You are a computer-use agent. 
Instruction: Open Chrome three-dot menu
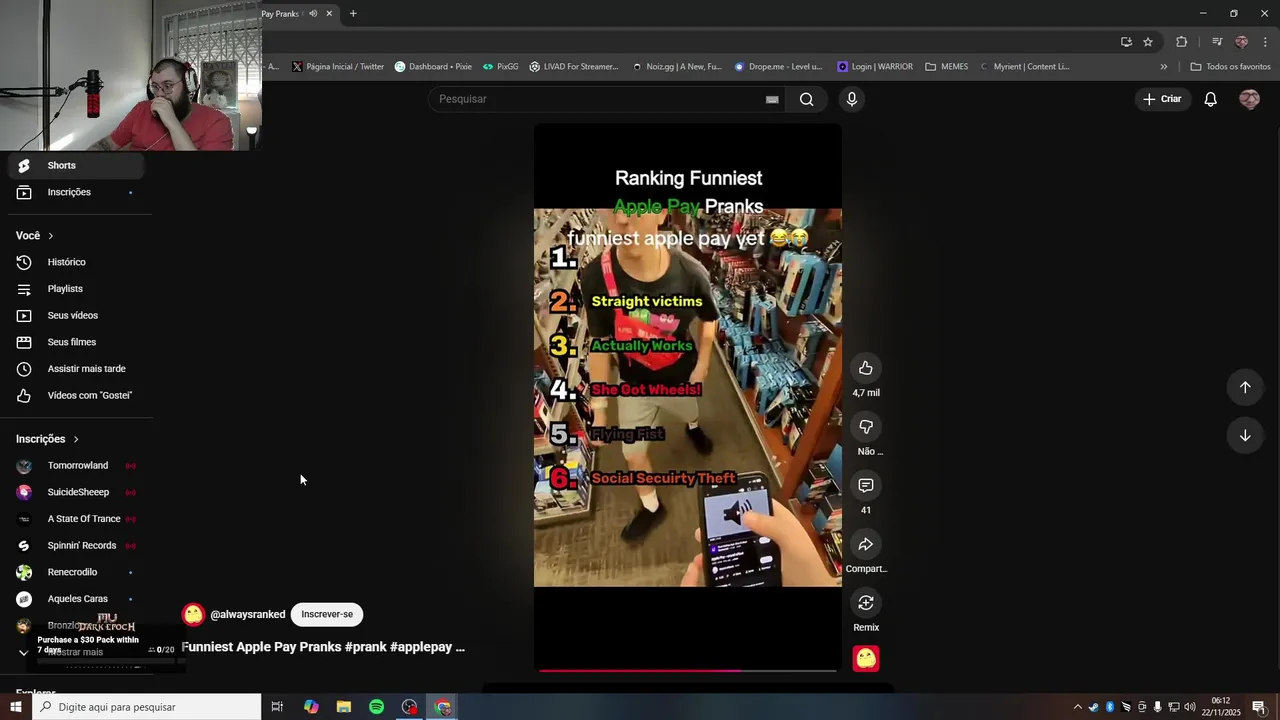[x=1265, y=42]
